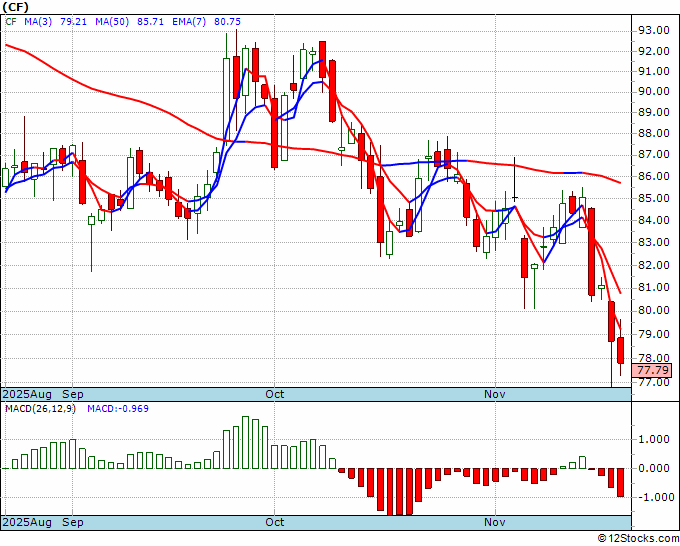Screen dimensions: 680x546
Task: Click the last red candlestick near 78
Action: tap(621, 350)
